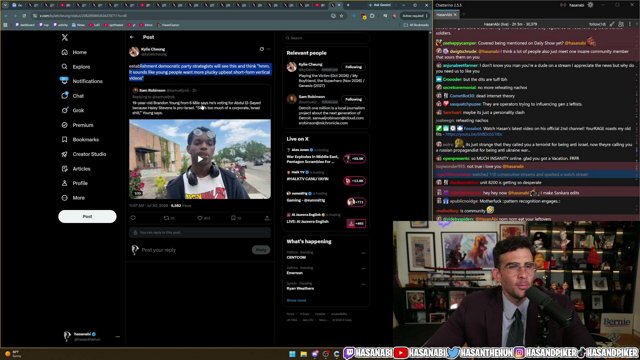Click the repost icon under tweet

tap(166, 218)
